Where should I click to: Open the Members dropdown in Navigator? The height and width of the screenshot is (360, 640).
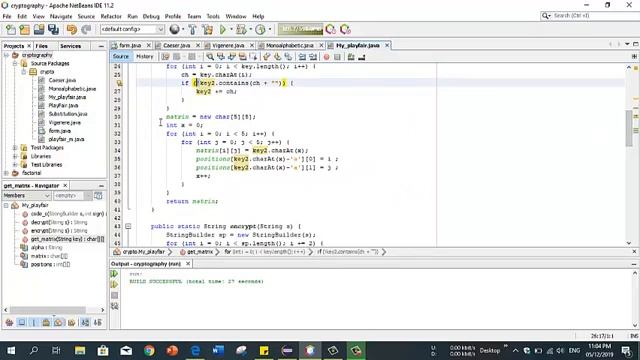coord(47,196)
